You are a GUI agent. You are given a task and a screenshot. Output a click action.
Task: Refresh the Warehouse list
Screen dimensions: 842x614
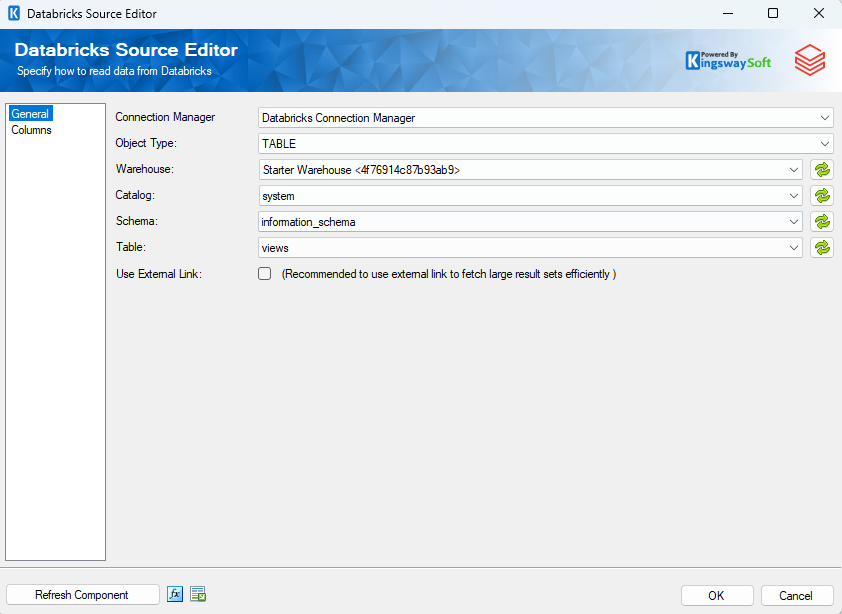click(822, 170)
